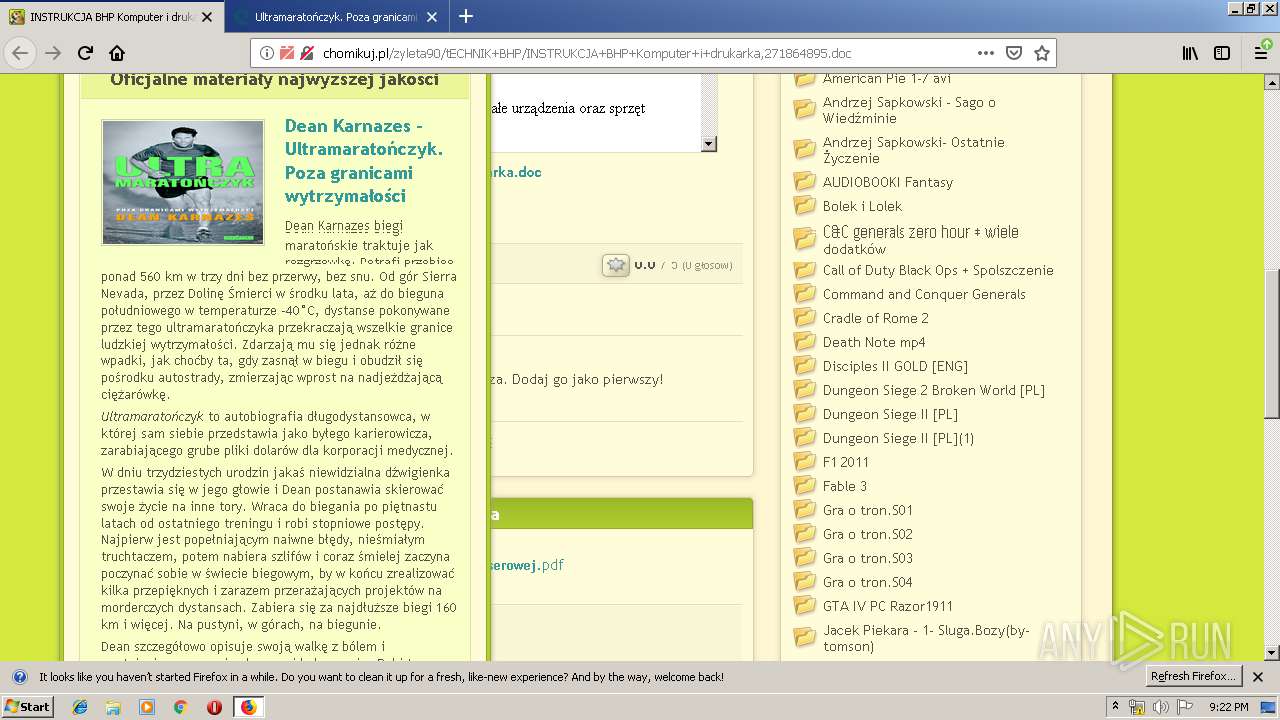Click folder icon beside Death Note mp4
The width and height of the screenshot is (1280, 720).
(x=805, y=342)
